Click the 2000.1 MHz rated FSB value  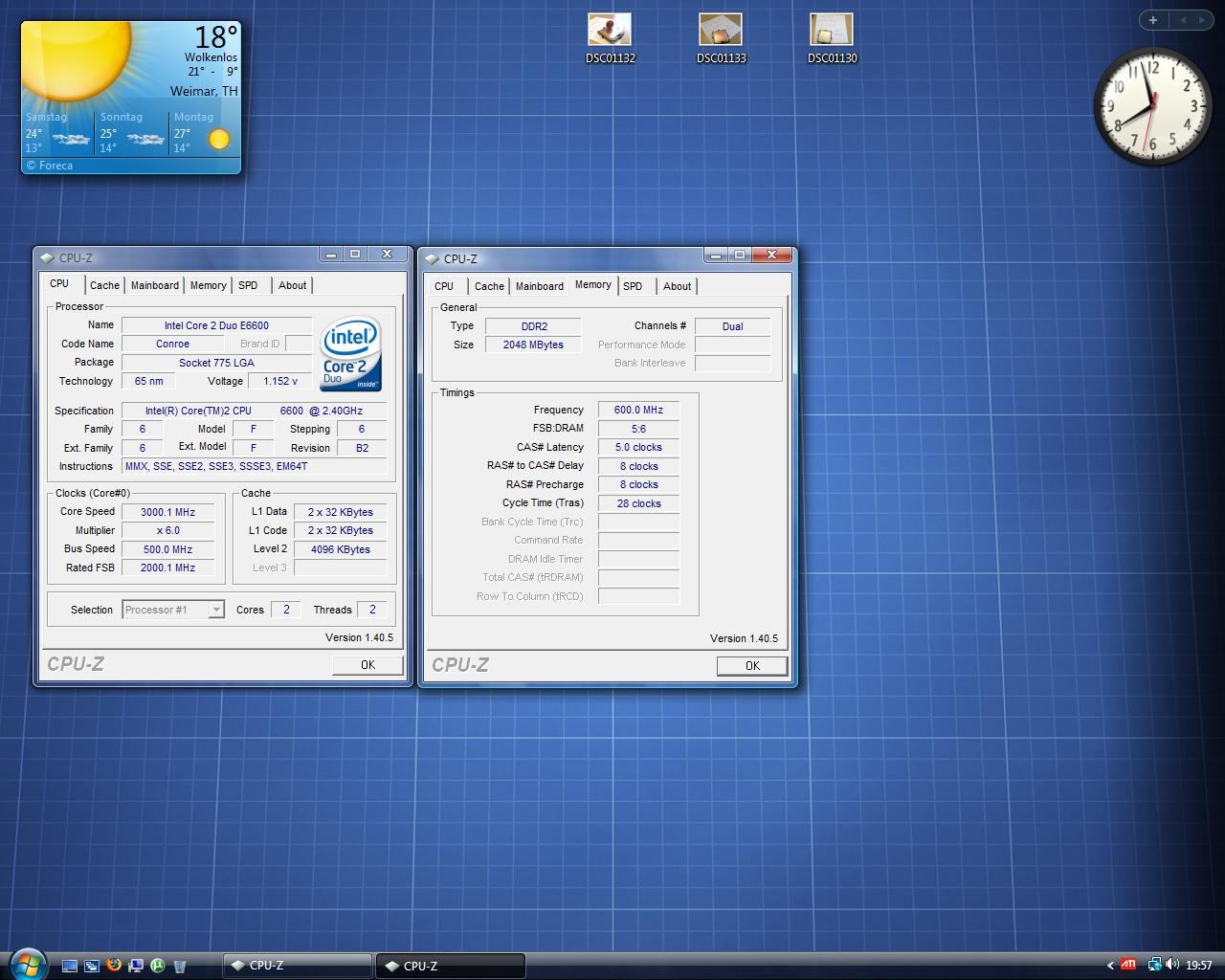tap(167, 568)
